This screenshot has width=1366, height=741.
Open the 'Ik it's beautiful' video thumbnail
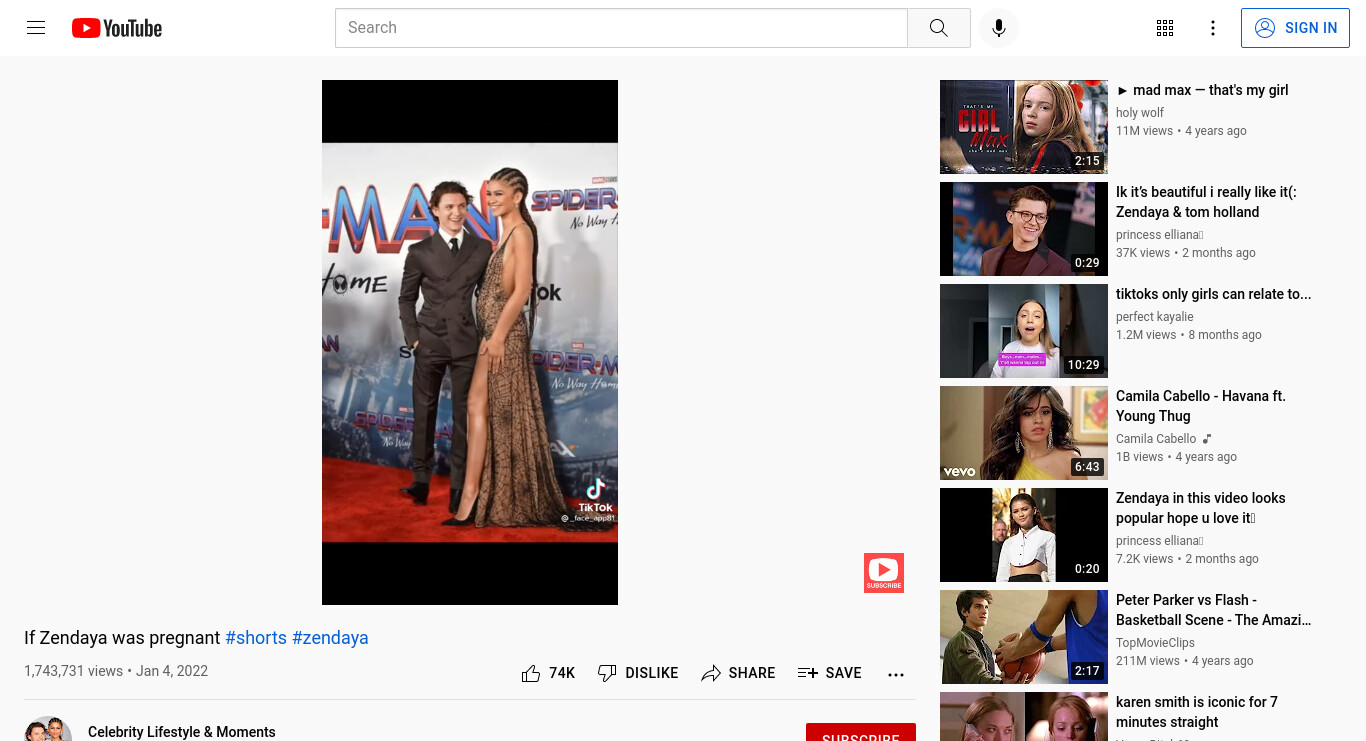1024,229
